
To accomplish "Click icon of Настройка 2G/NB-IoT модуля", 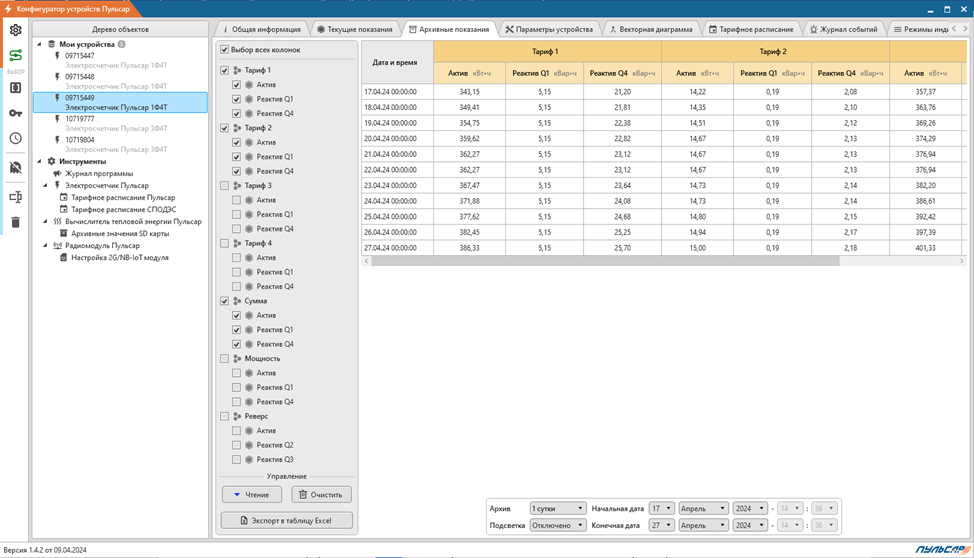I will (63, 257).
